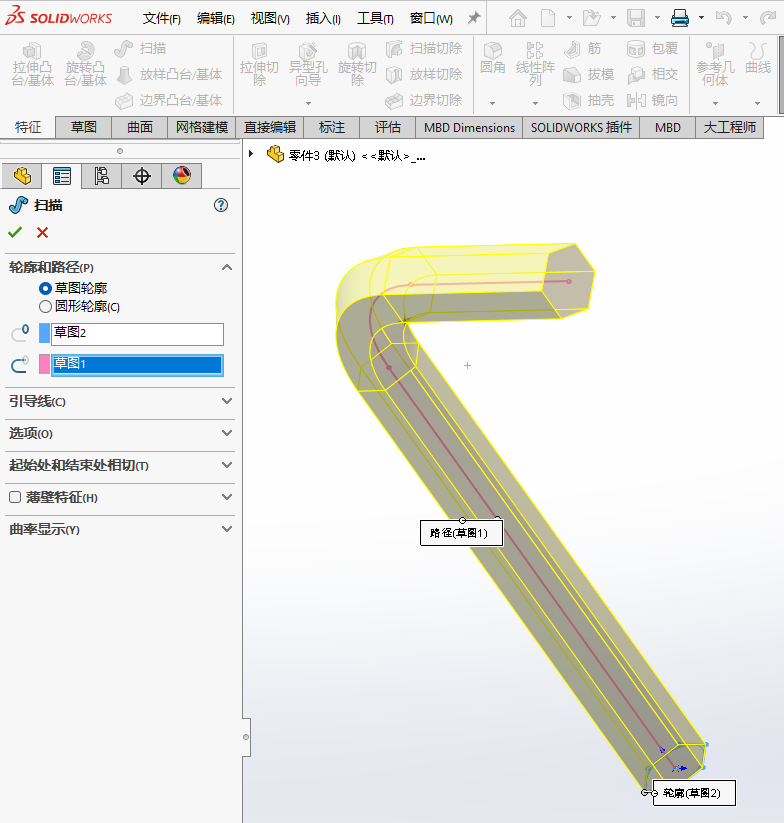Image resolution: width=784 pixels, height=823 pixels.
Task: Click the 草图1 path selection field
Action: click(137, 365)
